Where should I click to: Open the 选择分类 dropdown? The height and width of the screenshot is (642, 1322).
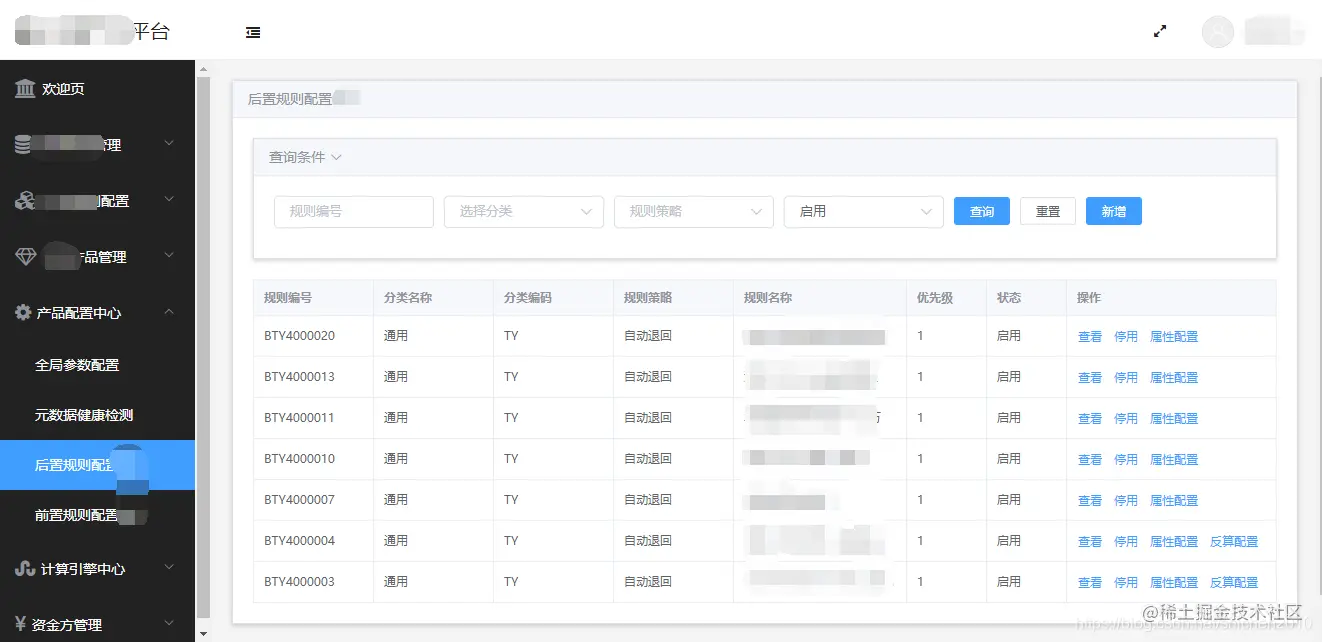pyautogui.click(x=523, y=211)
